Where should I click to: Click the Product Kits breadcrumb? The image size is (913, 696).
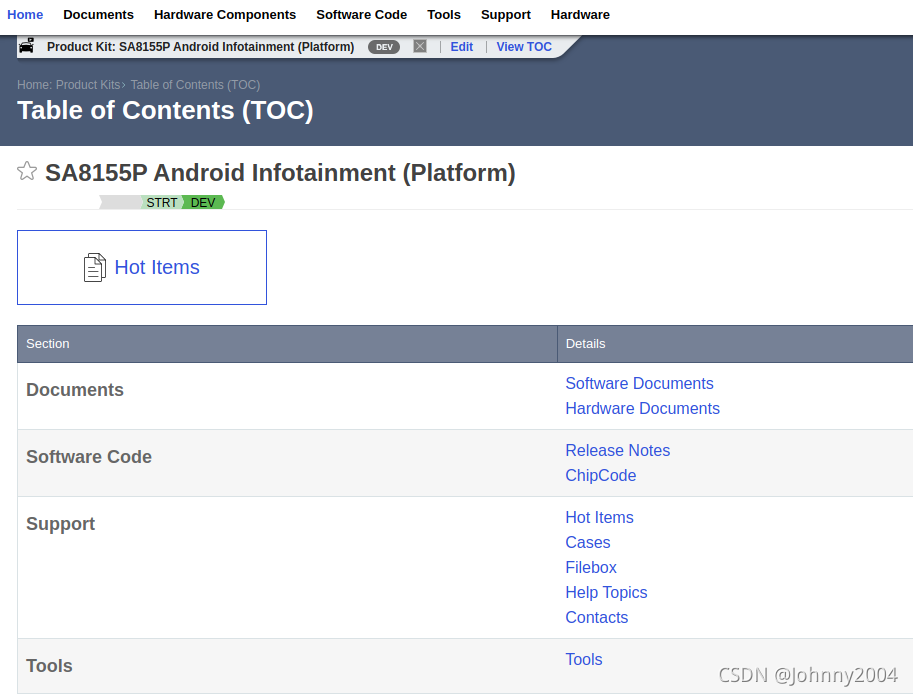88,84
